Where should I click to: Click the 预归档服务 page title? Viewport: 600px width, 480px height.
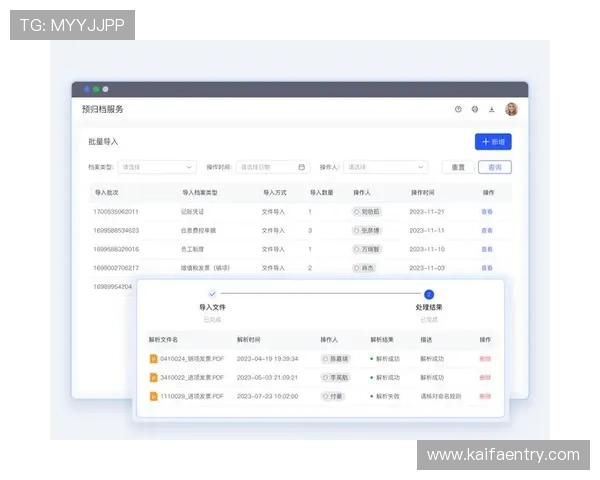click(x=103, y=109)
